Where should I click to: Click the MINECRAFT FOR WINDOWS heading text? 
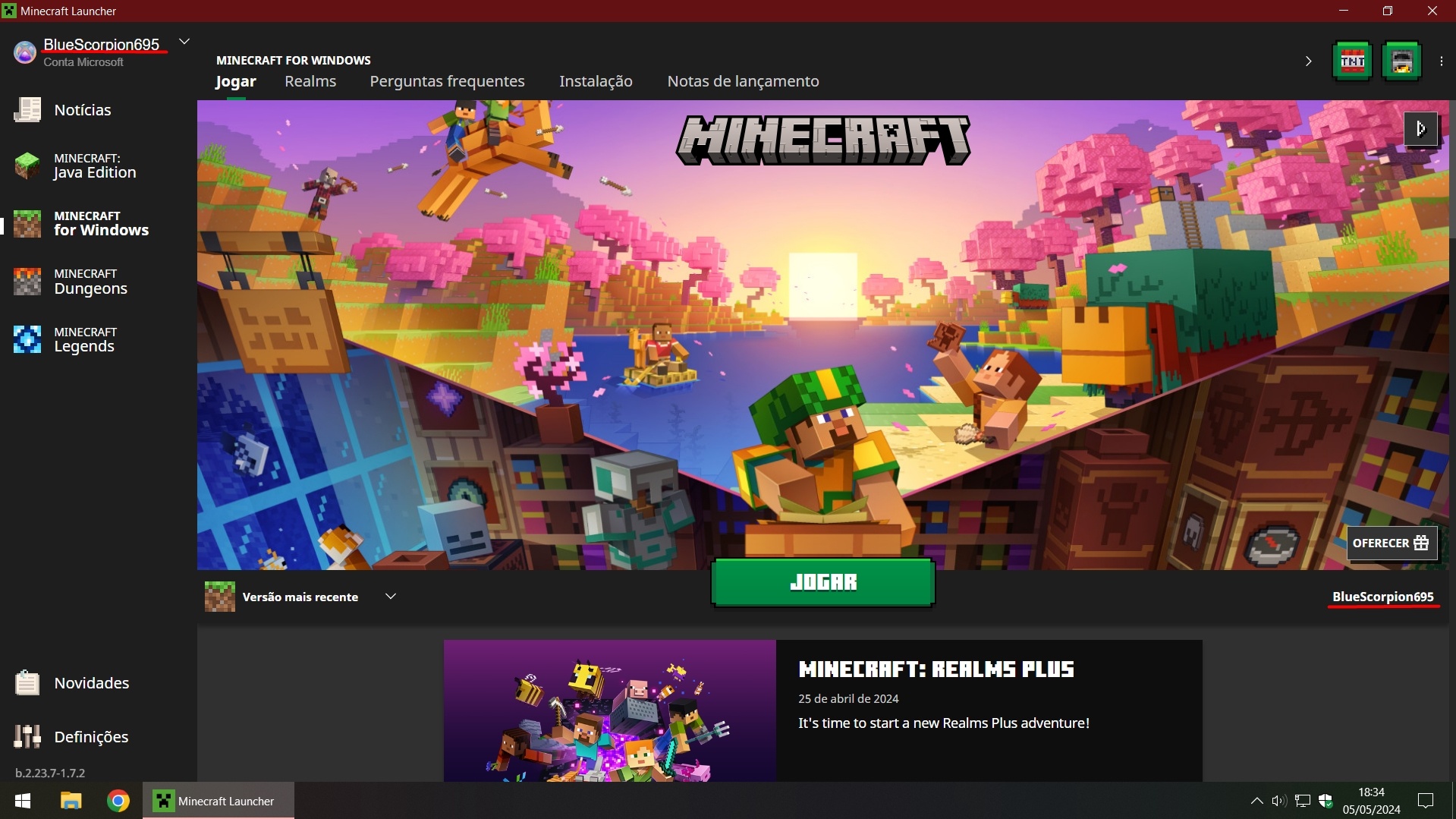[294, 60]
